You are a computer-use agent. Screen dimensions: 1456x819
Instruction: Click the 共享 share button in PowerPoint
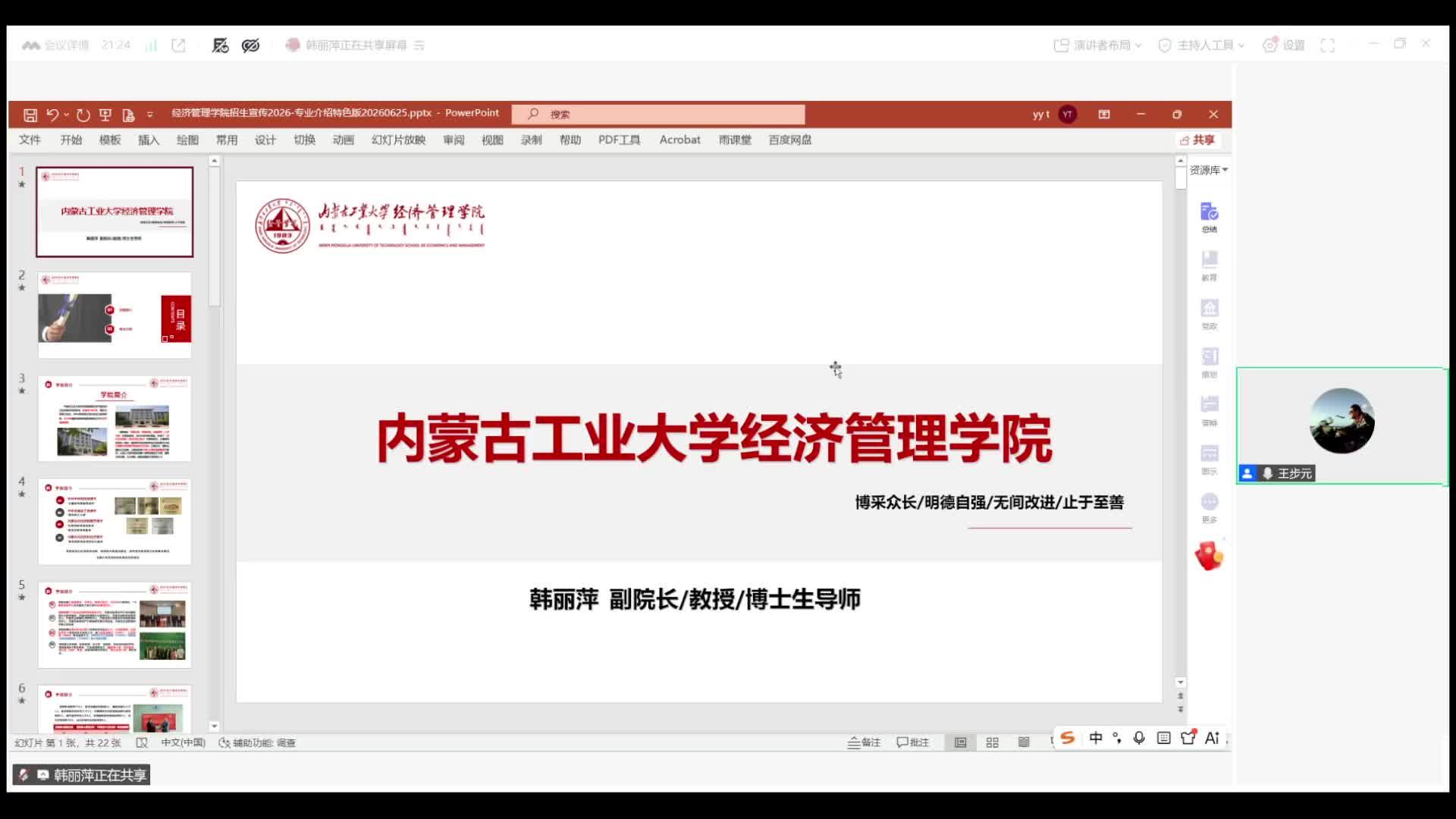coord(1197,140)
